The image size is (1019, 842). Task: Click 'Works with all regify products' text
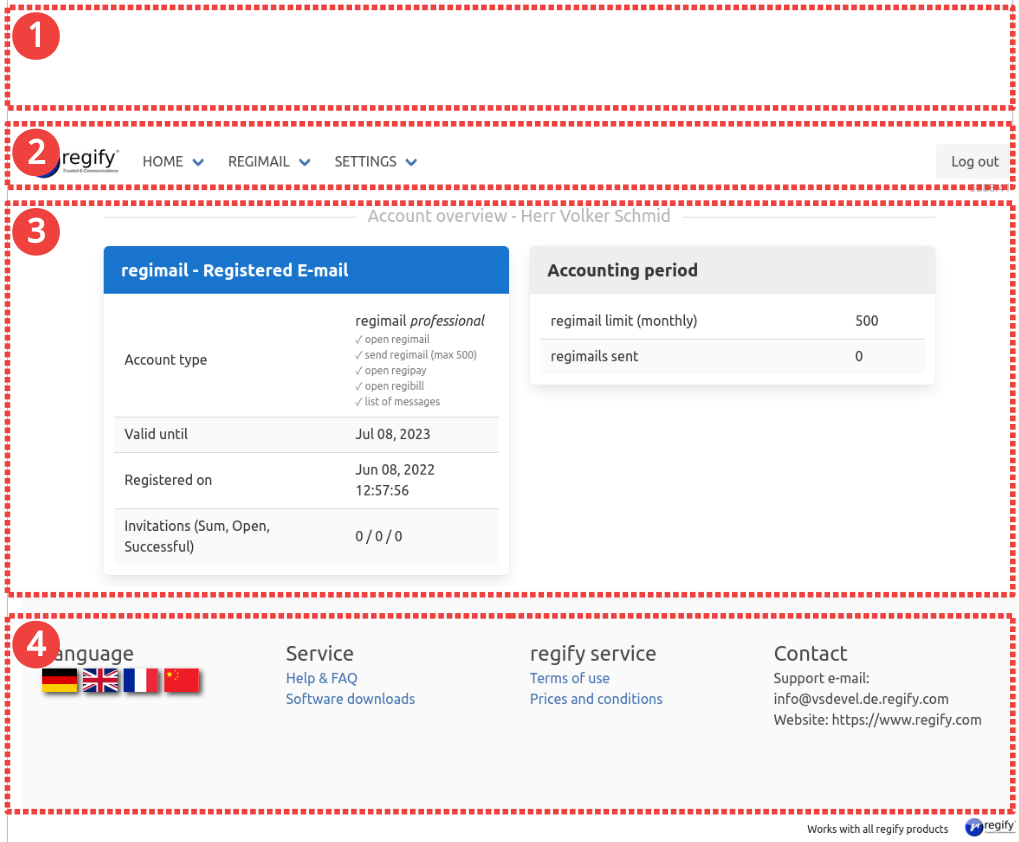[x=877, y=829]
